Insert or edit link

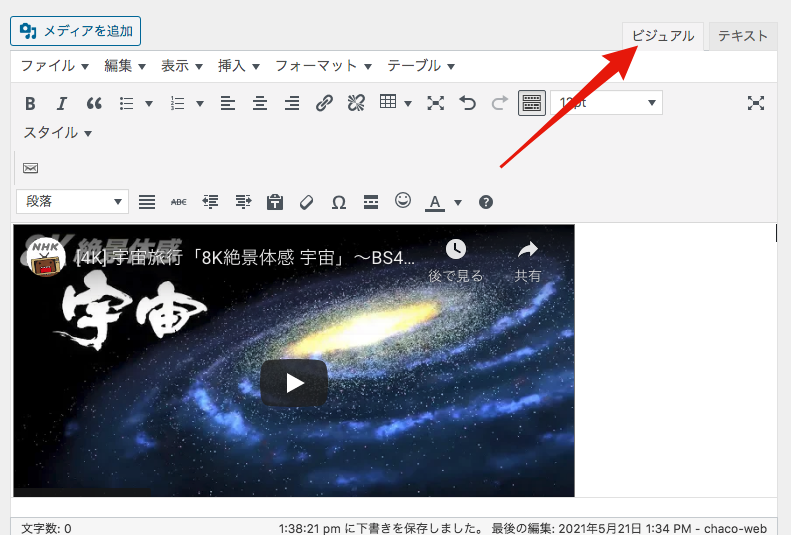tap(324, 103)
